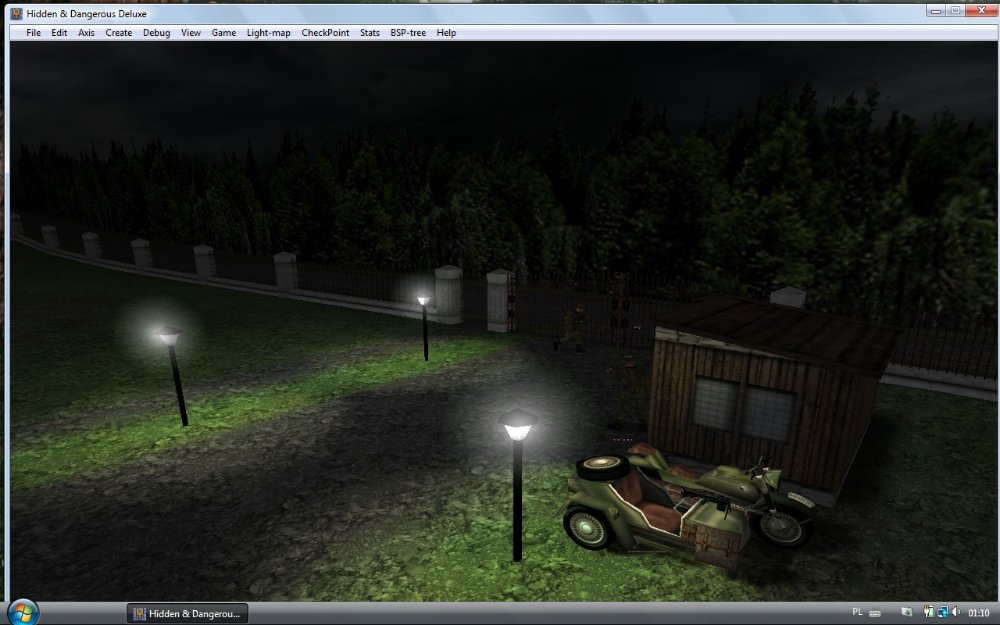Open the Light-map menu
The image size is (1000, 625).
coord(268,33)
